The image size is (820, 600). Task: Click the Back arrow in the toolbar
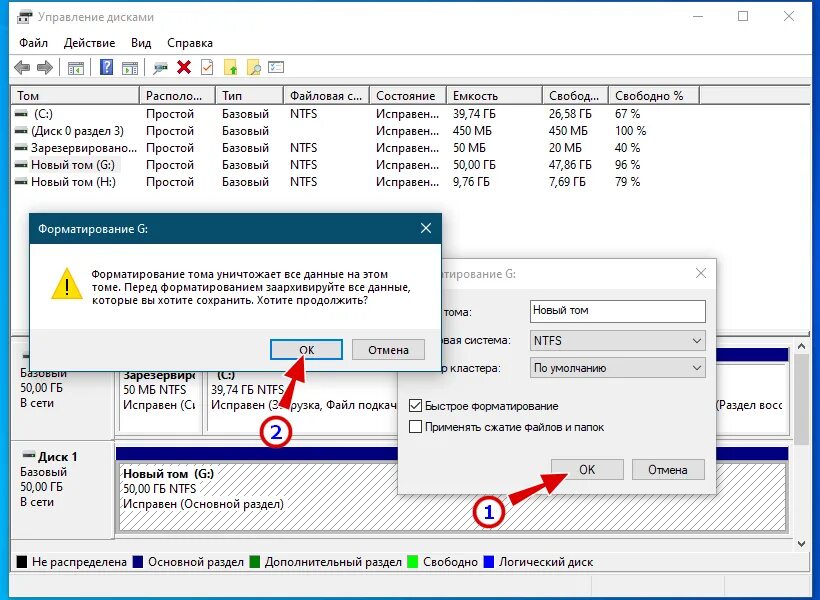(22, 67)
